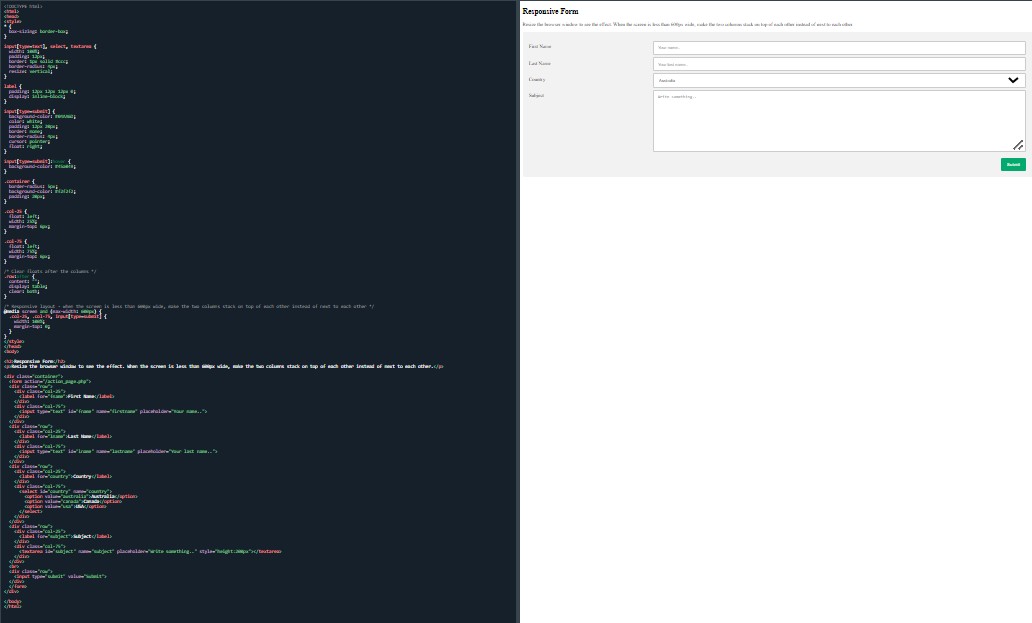Click the Subject textarea with Write something placeholder
Viewport: 1032px width, 623px height.
pyautogui.click(x=838, y=120)
